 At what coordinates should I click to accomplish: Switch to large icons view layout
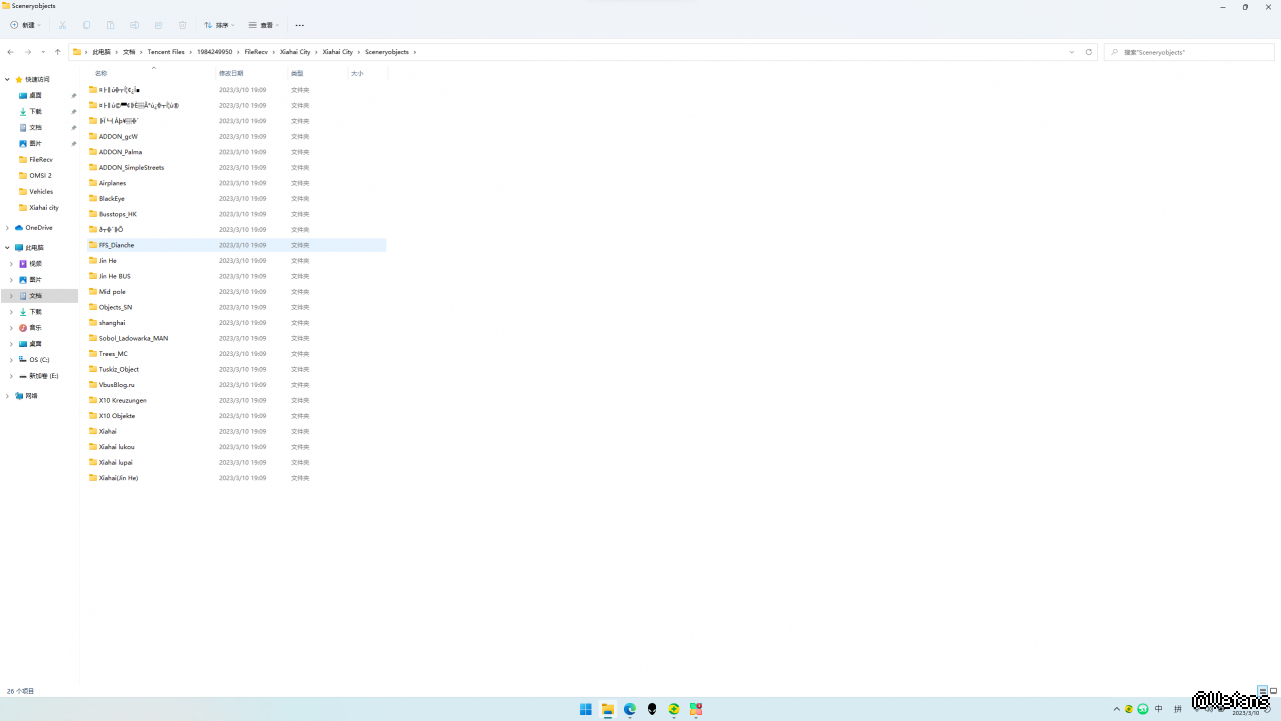[1273, 691]
